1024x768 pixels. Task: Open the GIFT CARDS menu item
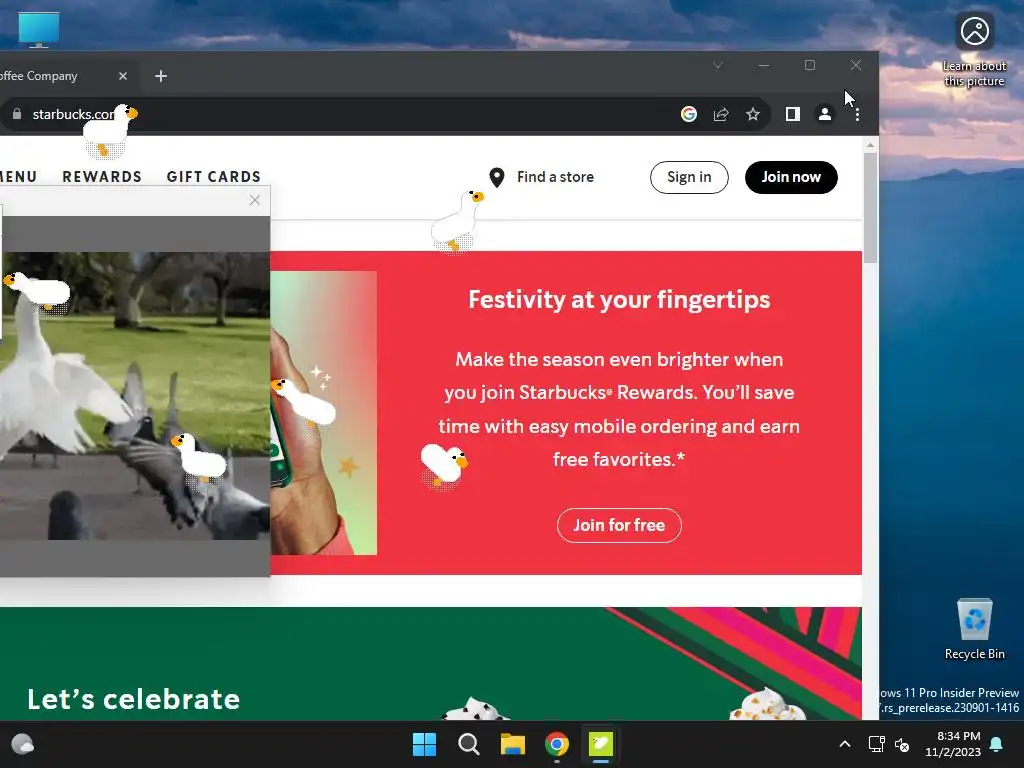tap(214, 177)
